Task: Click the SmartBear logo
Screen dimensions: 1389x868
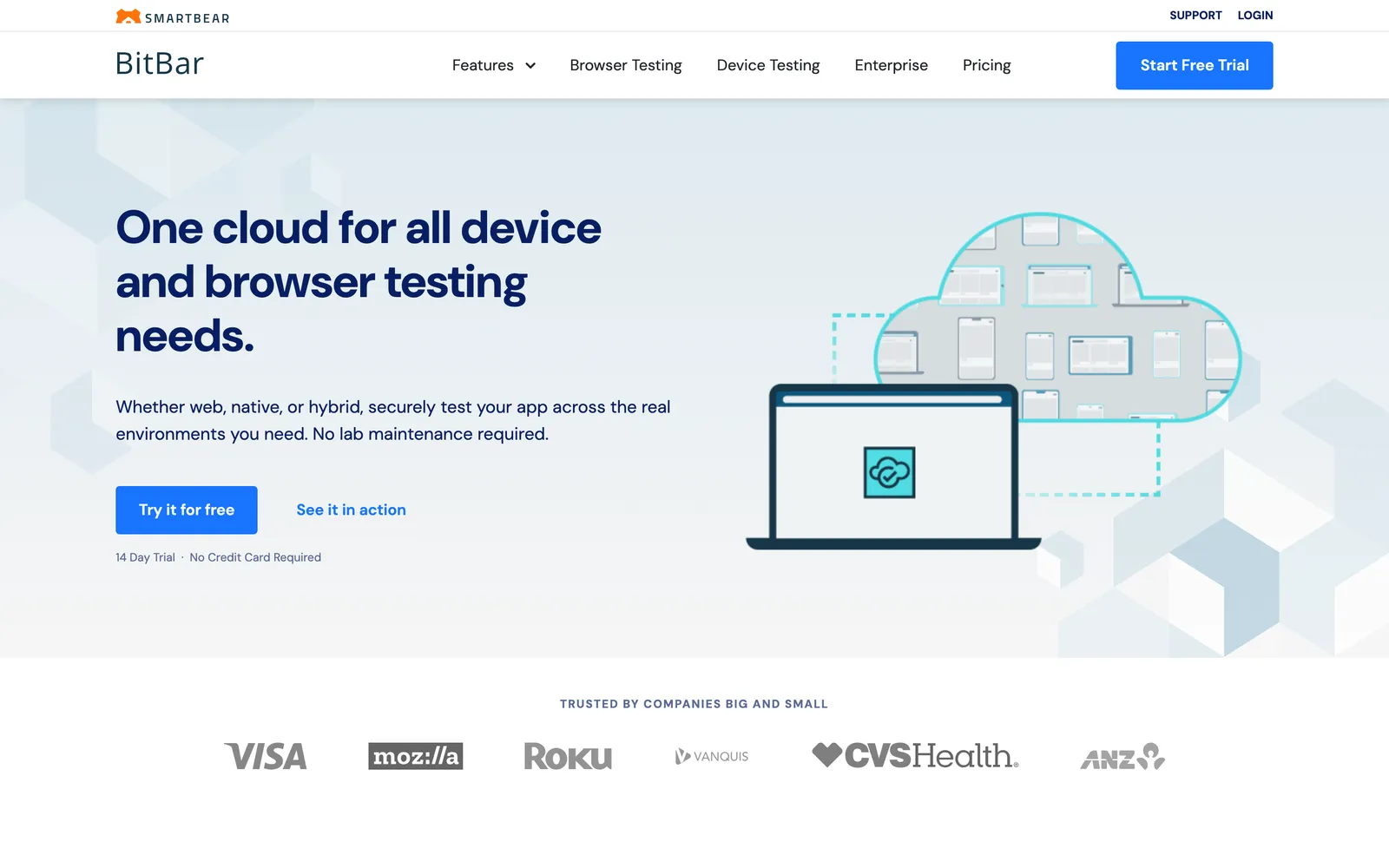Action: [x=173, y=16]
